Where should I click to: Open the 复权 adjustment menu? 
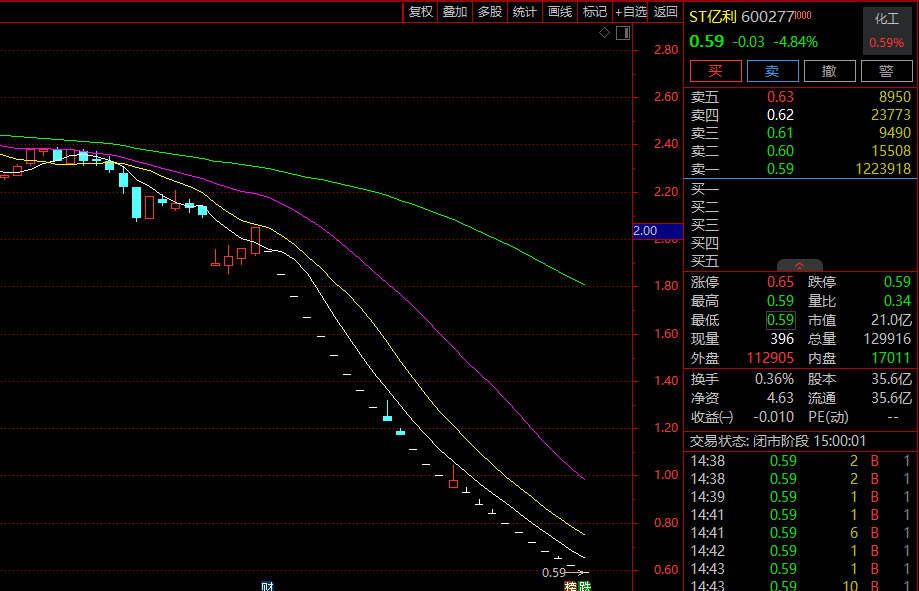click(x=420, y=12)
